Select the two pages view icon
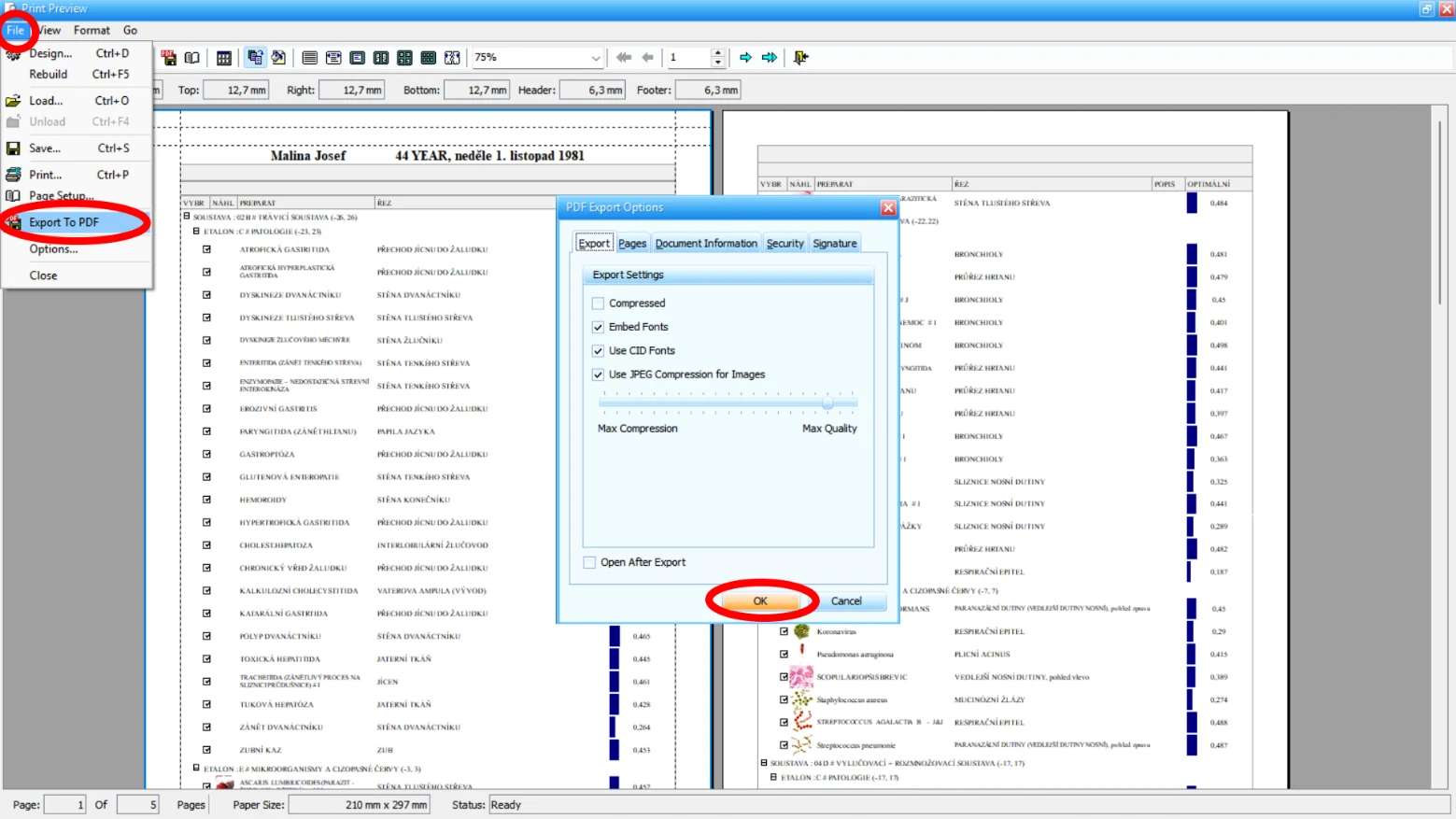The width and height of the screenshot is (1456, 819). pyautogui.click(x=381, y=58)
